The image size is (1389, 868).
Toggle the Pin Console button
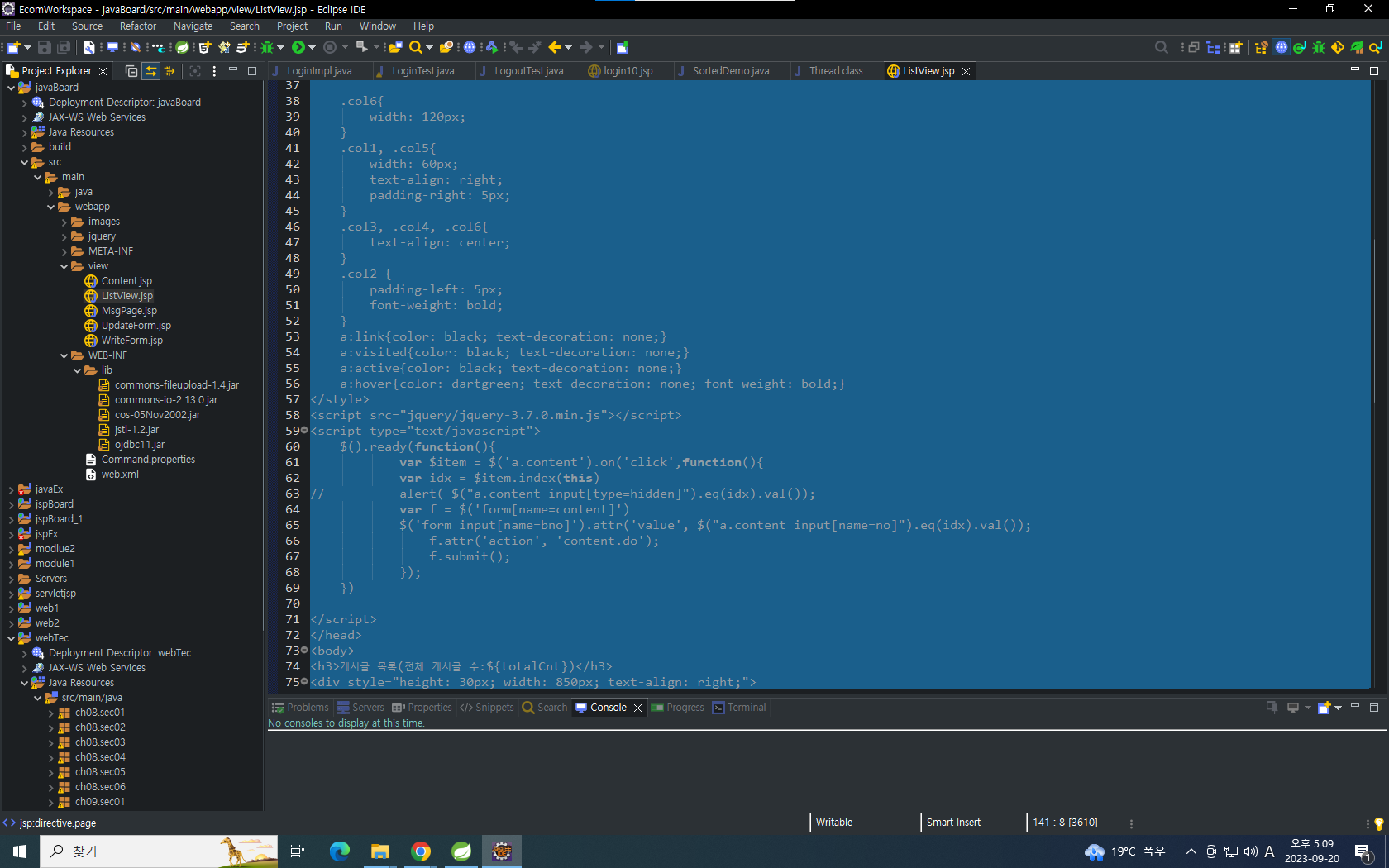coord(1272,708)
